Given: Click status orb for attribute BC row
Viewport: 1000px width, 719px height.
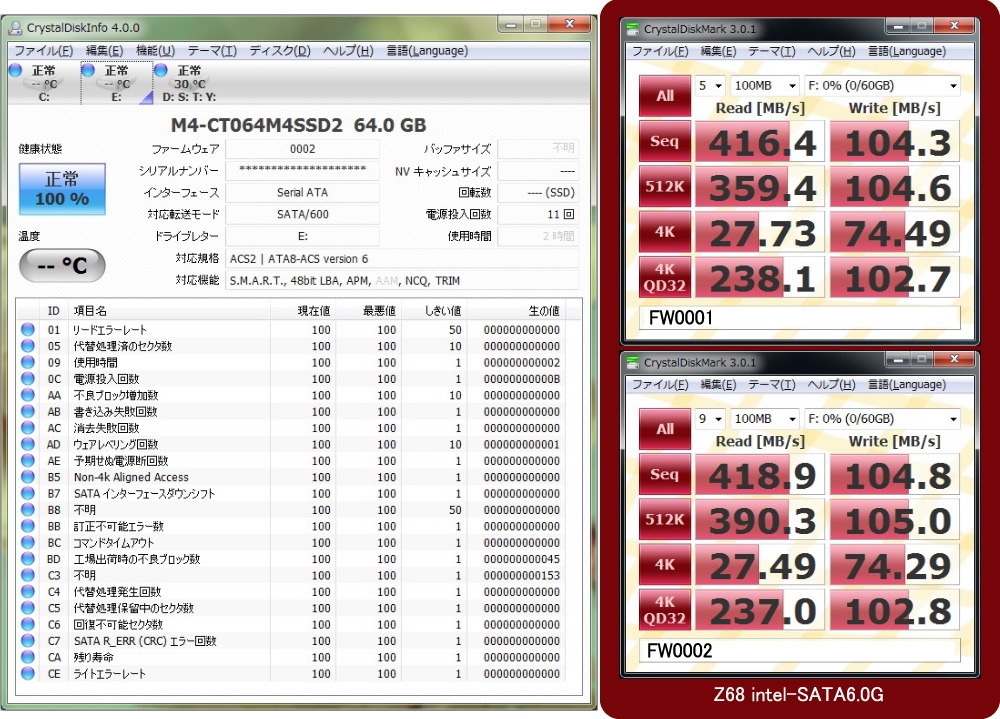Looking at the screenshot, I should click(27, 542).
